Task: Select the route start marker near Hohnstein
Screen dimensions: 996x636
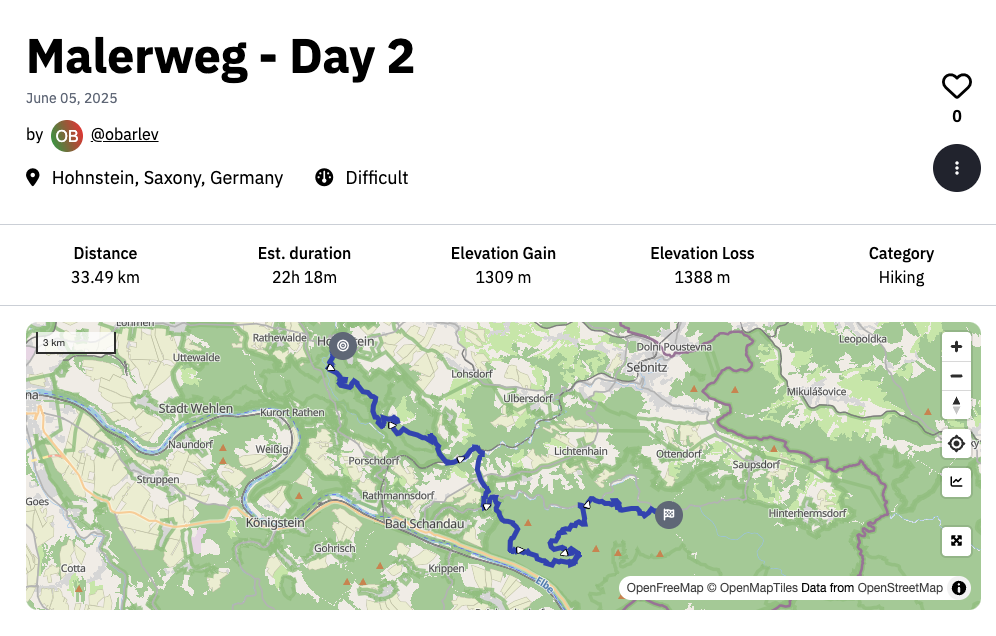Action: [343, 345]
